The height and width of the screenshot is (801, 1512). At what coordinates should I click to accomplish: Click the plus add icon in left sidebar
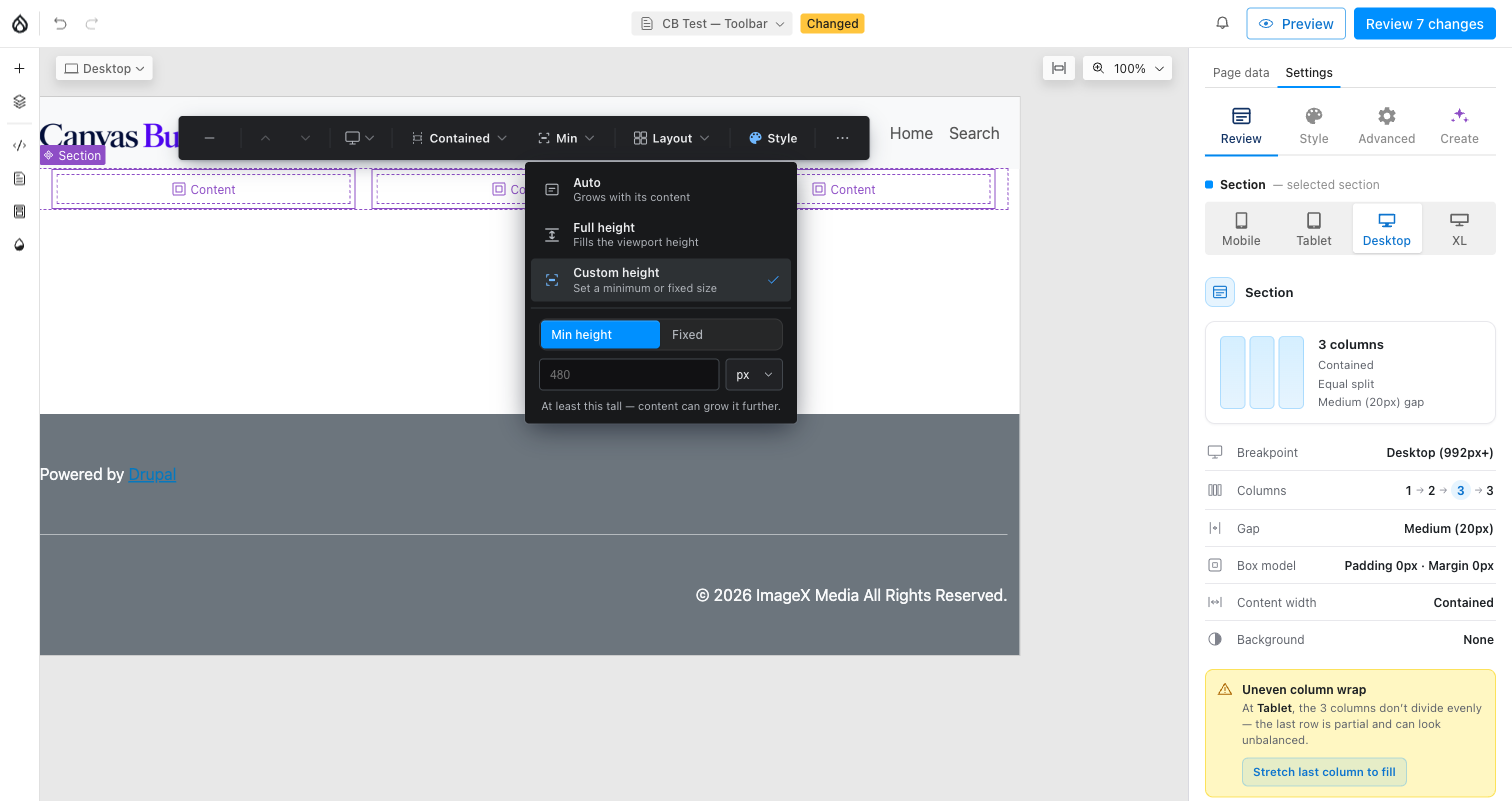coord(19,69)
